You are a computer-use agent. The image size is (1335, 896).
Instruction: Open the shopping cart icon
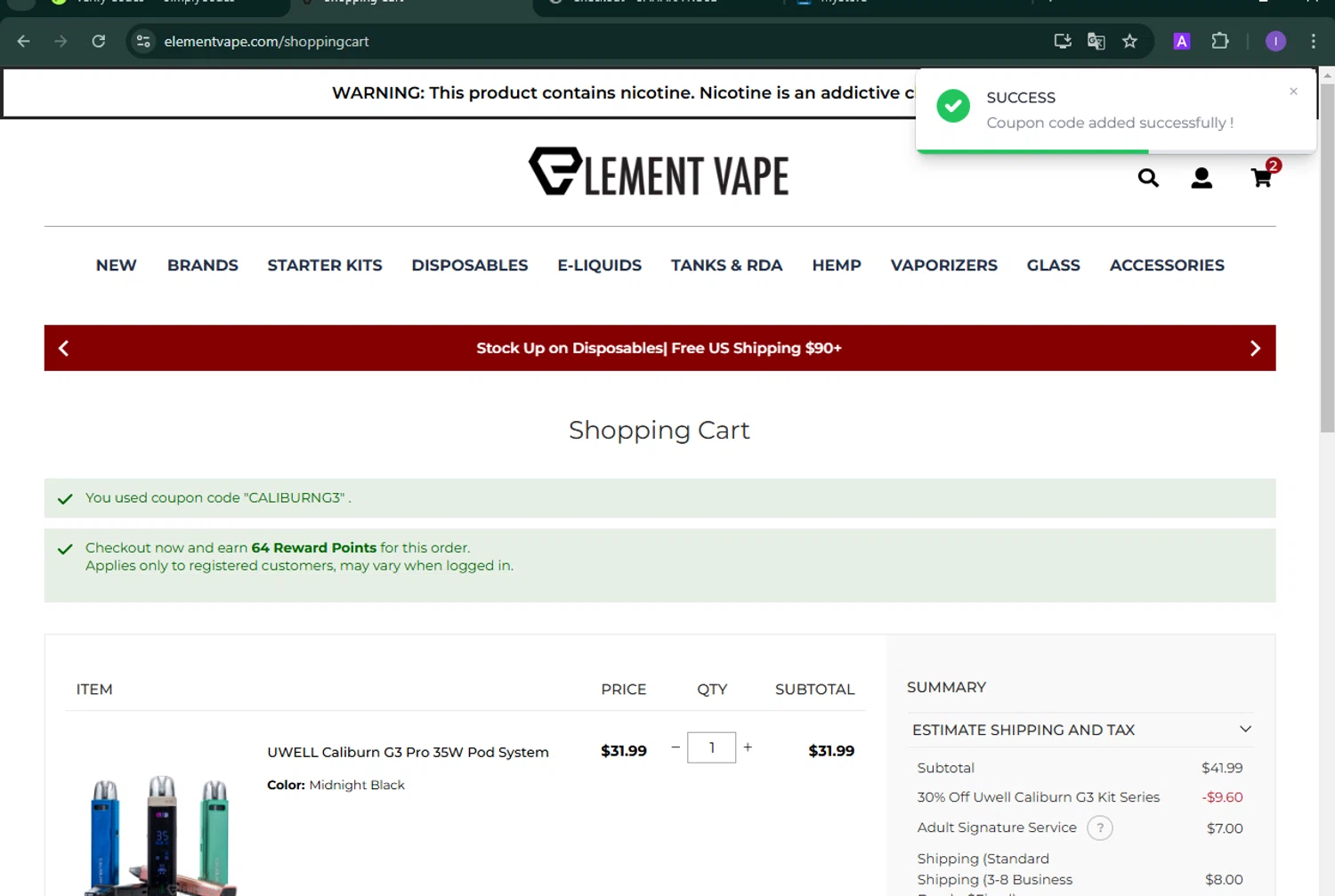click(x=1262, y=177)
